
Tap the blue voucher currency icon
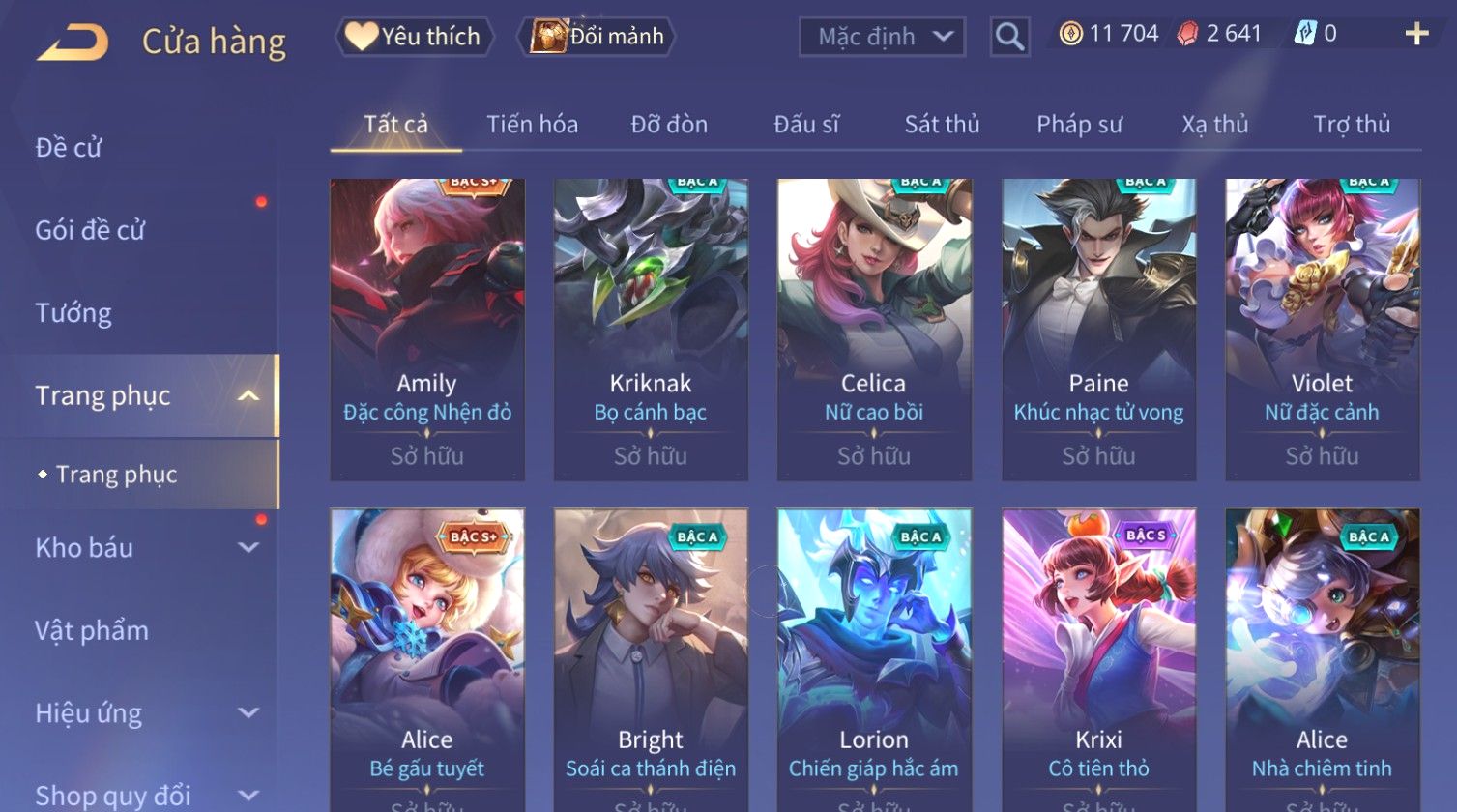click(x=1305, y=34)
